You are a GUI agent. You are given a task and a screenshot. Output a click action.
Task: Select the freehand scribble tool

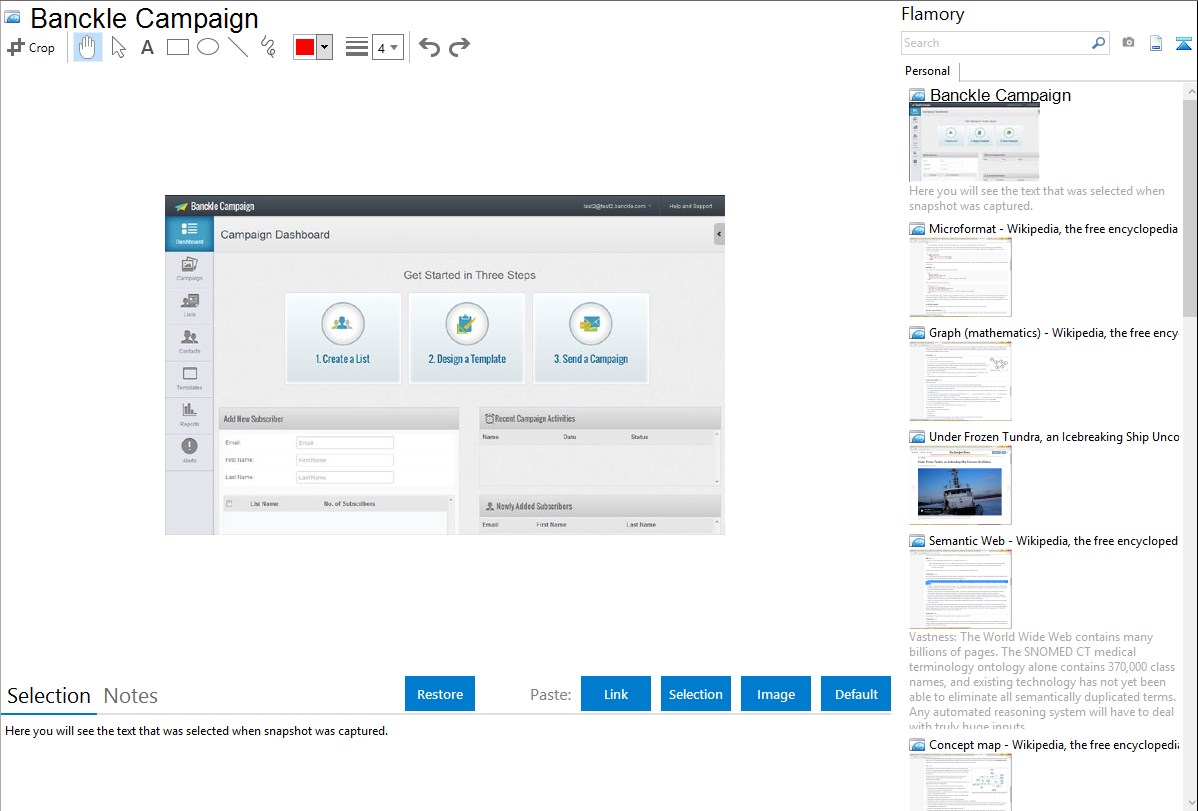267,47
